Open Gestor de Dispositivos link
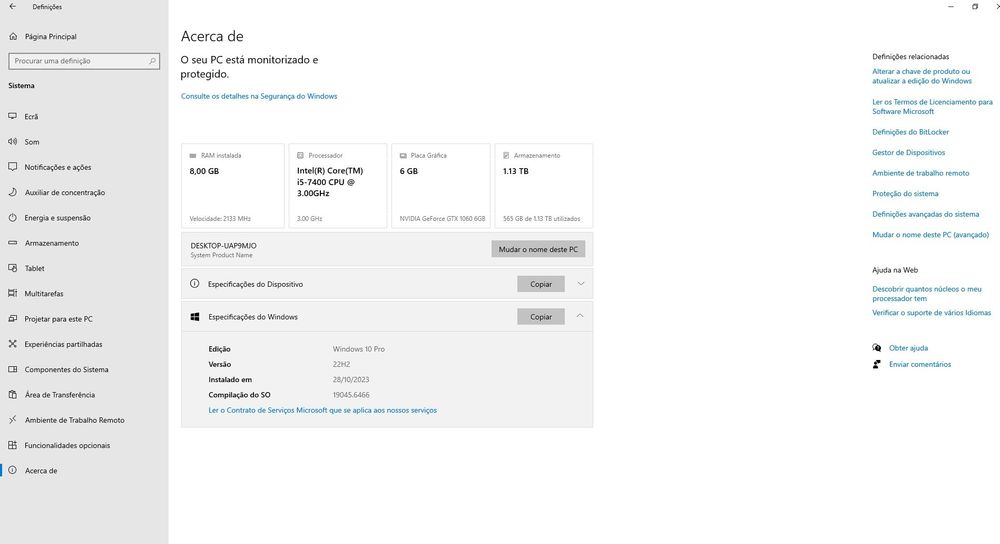Image resolution: width=1000 pixels, height=544 pixels. click(909, 152)
